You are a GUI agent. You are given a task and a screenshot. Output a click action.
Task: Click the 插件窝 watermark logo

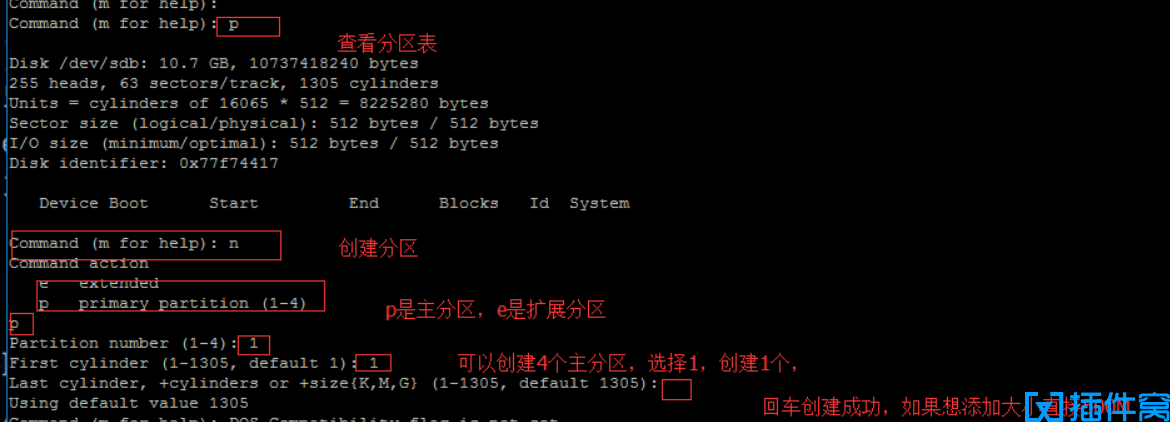[1095, 406]
